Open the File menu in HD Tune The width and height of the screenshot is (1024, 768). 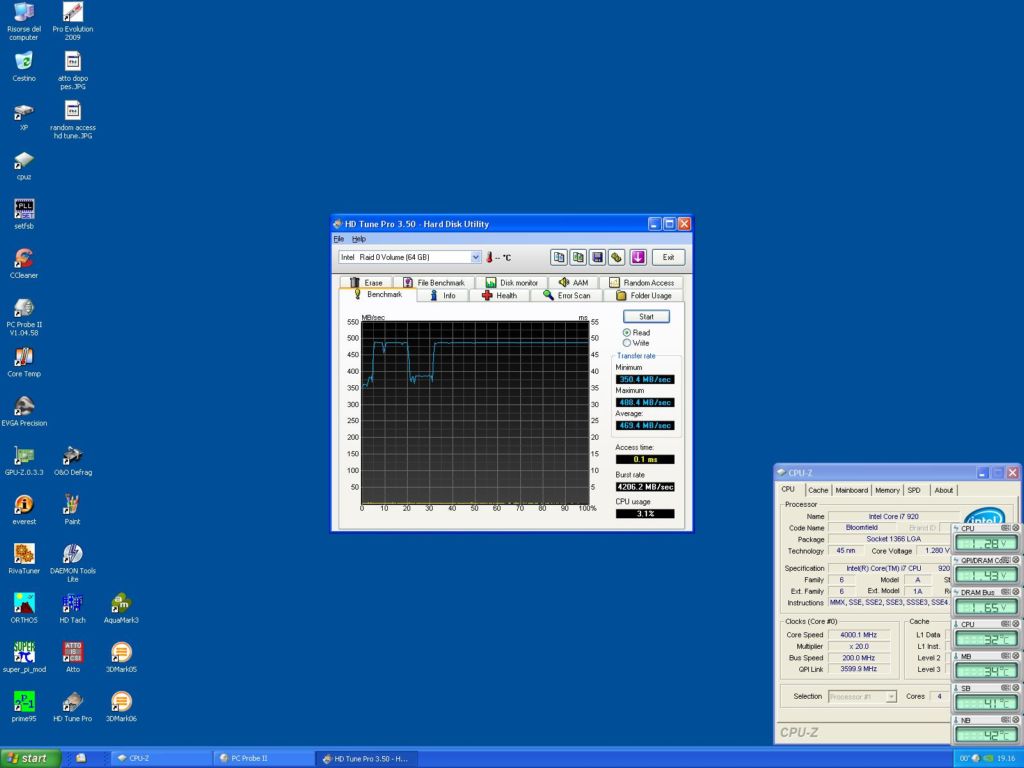338,239
